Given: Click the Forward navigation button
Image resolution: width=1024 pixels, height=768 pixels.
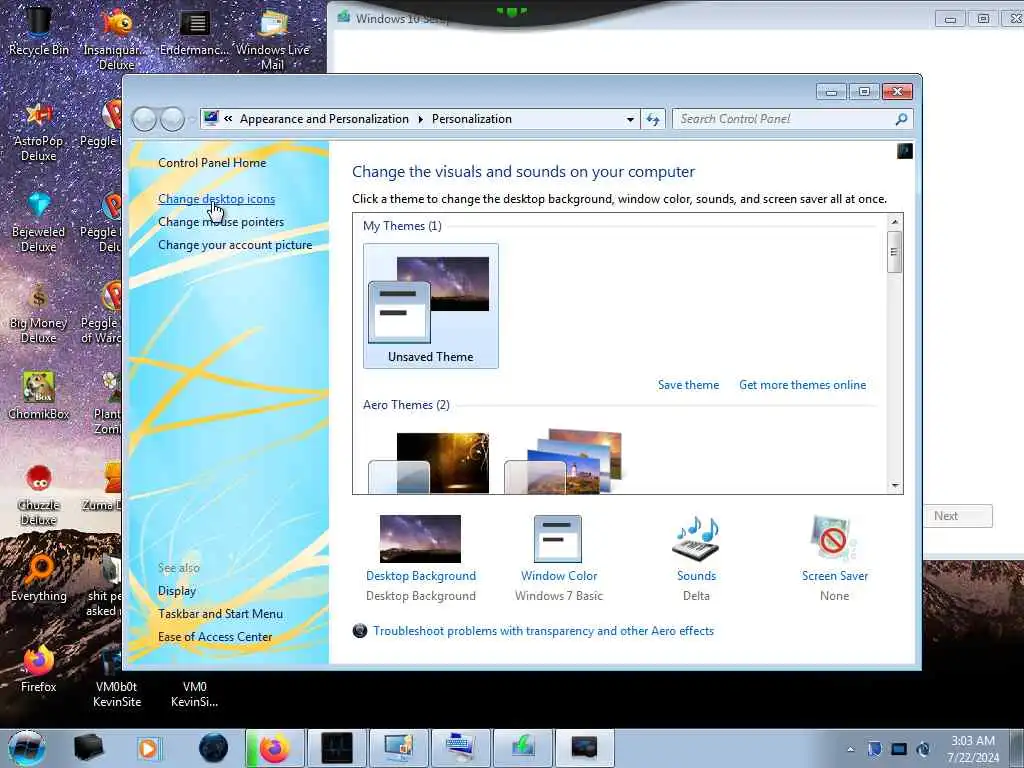Looking at the screenshot, I should [172, 120].
